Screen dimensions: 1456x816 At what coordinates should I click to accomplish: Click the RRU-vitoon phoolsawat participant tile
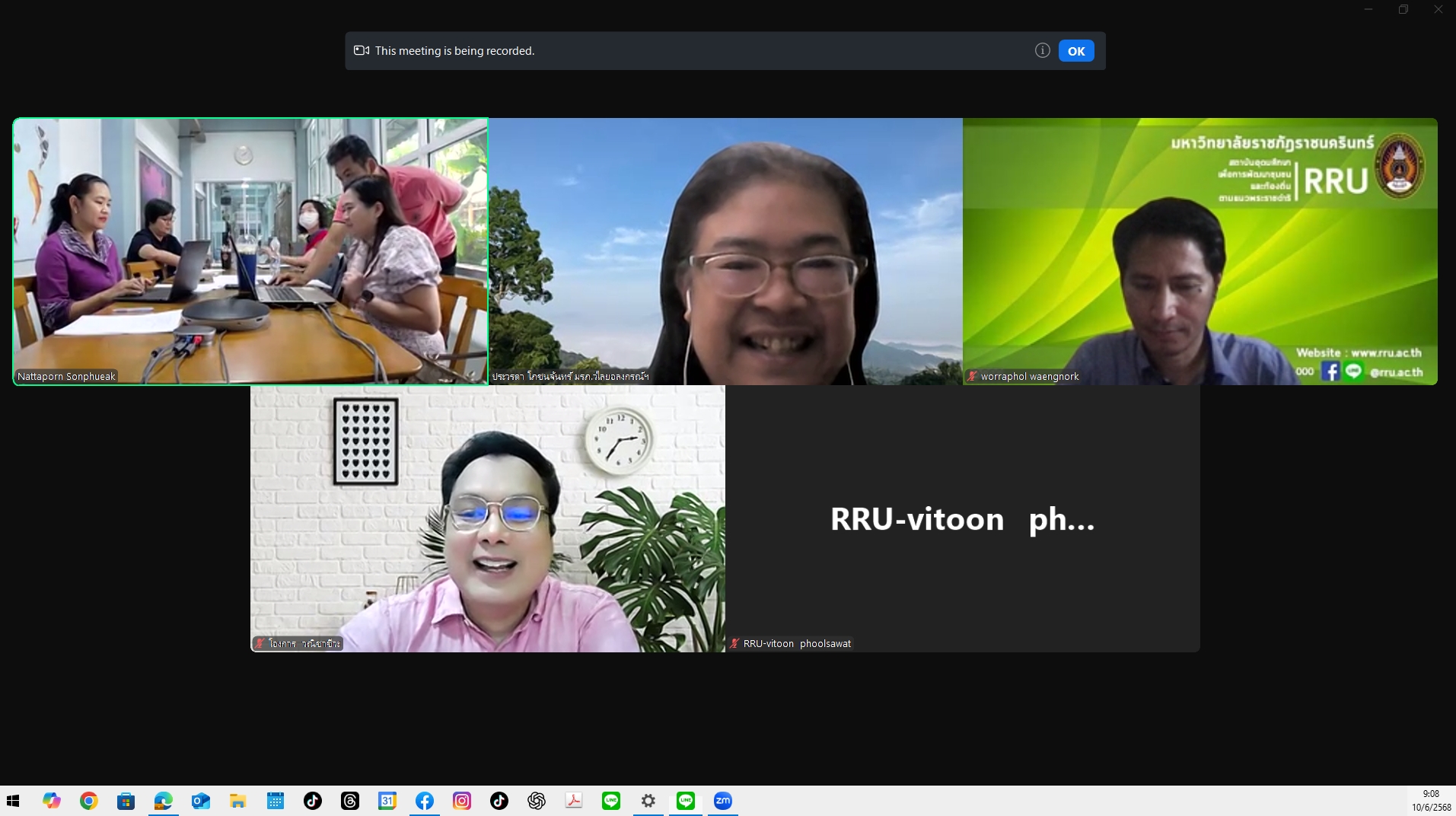coord(962,518)
